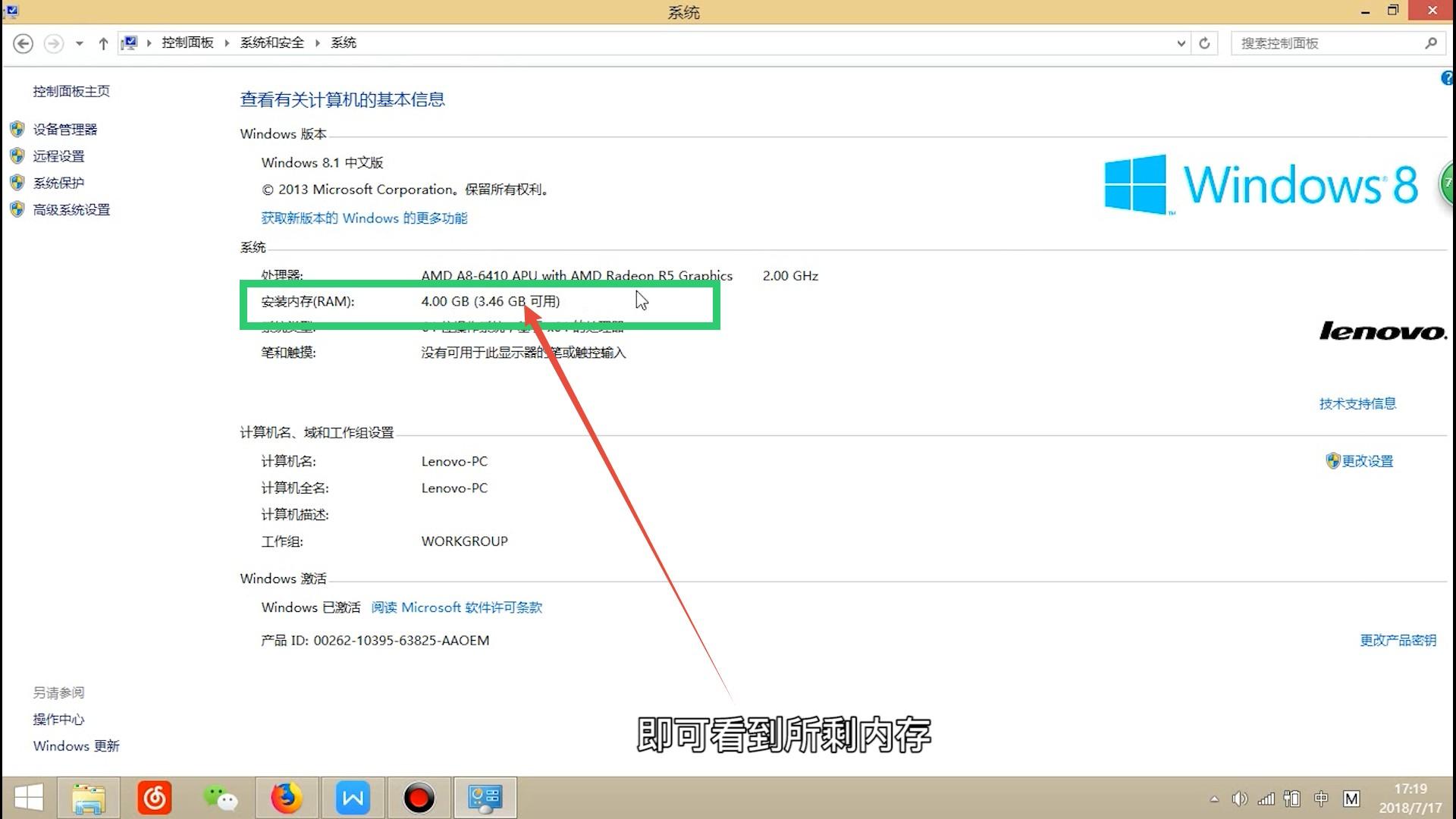1456x819 pixels.
Task: Open WPS Writer taskbar icon
Action: pyautogui.click(x=353, y=798)
